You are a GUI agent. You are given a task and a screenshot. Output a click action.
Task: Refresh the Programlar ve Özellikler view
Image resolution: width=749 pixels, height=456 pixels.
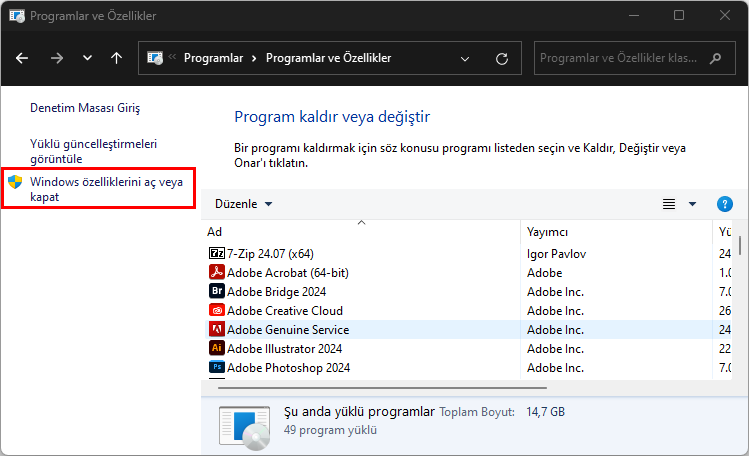[502, 59]
